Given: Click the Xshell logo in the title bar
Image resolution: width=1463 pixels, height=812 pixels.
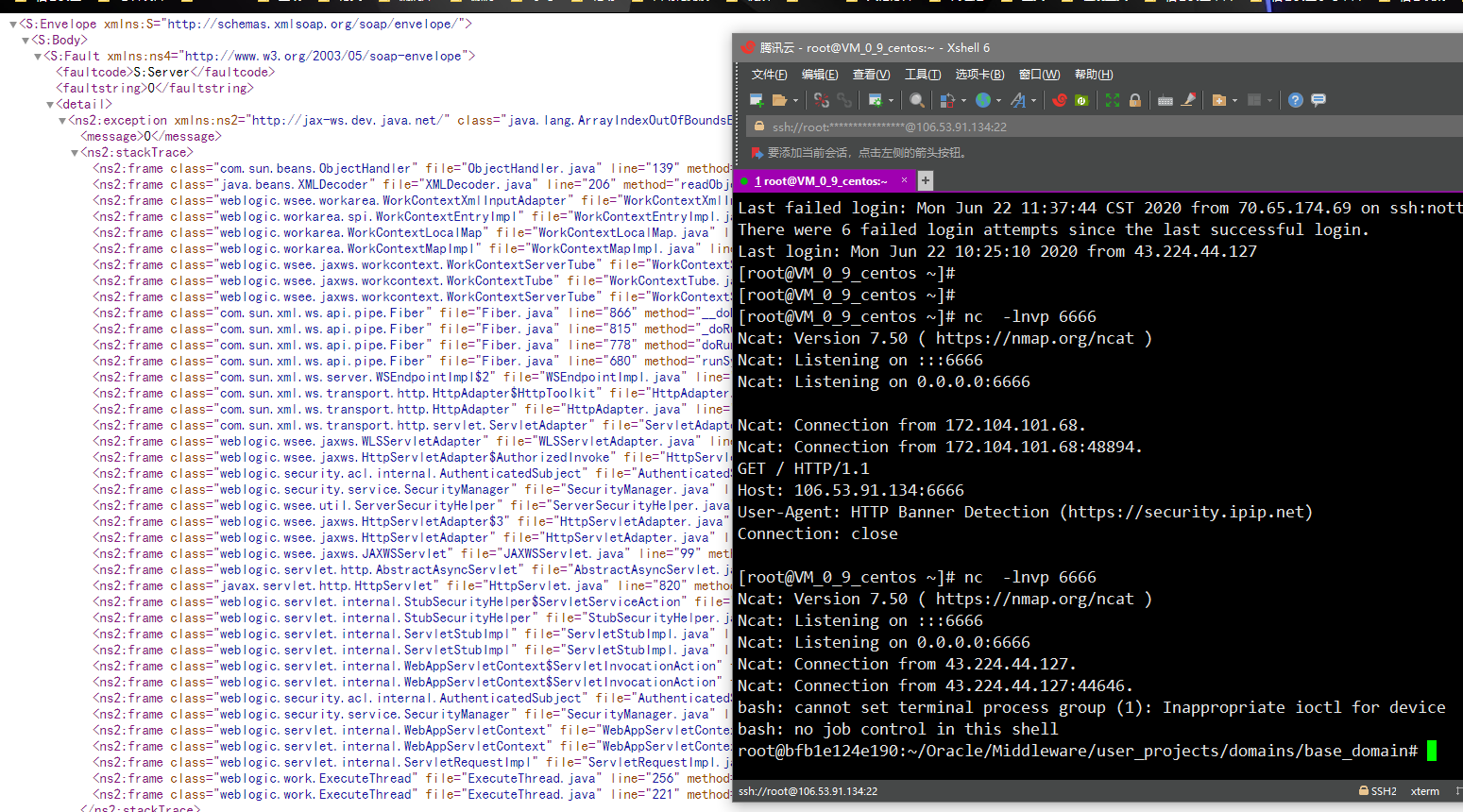Looking at the screenshot, I should [748, 47].
